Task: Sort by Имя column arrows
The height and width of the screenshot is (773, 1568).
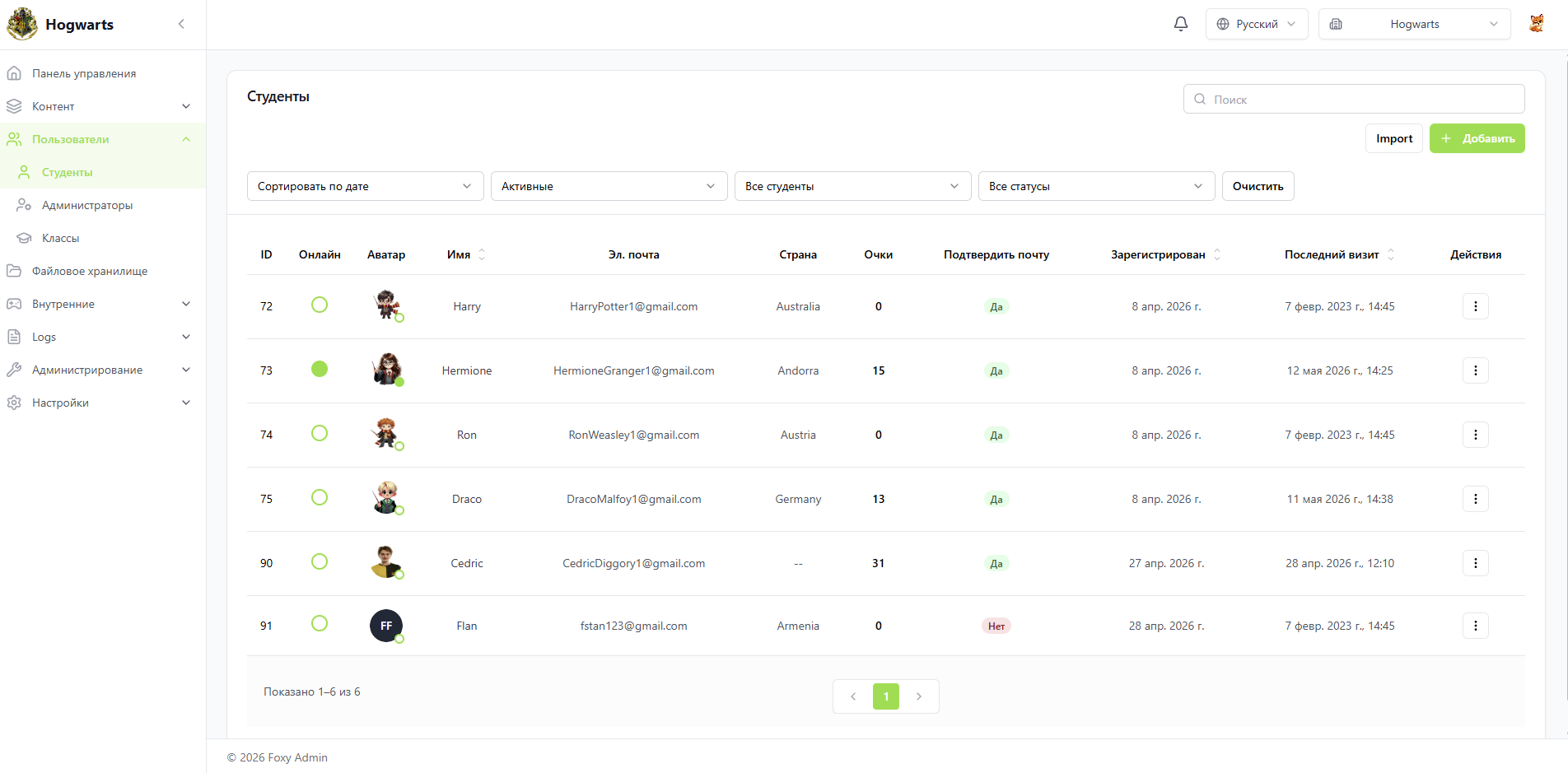Action: 482,254
